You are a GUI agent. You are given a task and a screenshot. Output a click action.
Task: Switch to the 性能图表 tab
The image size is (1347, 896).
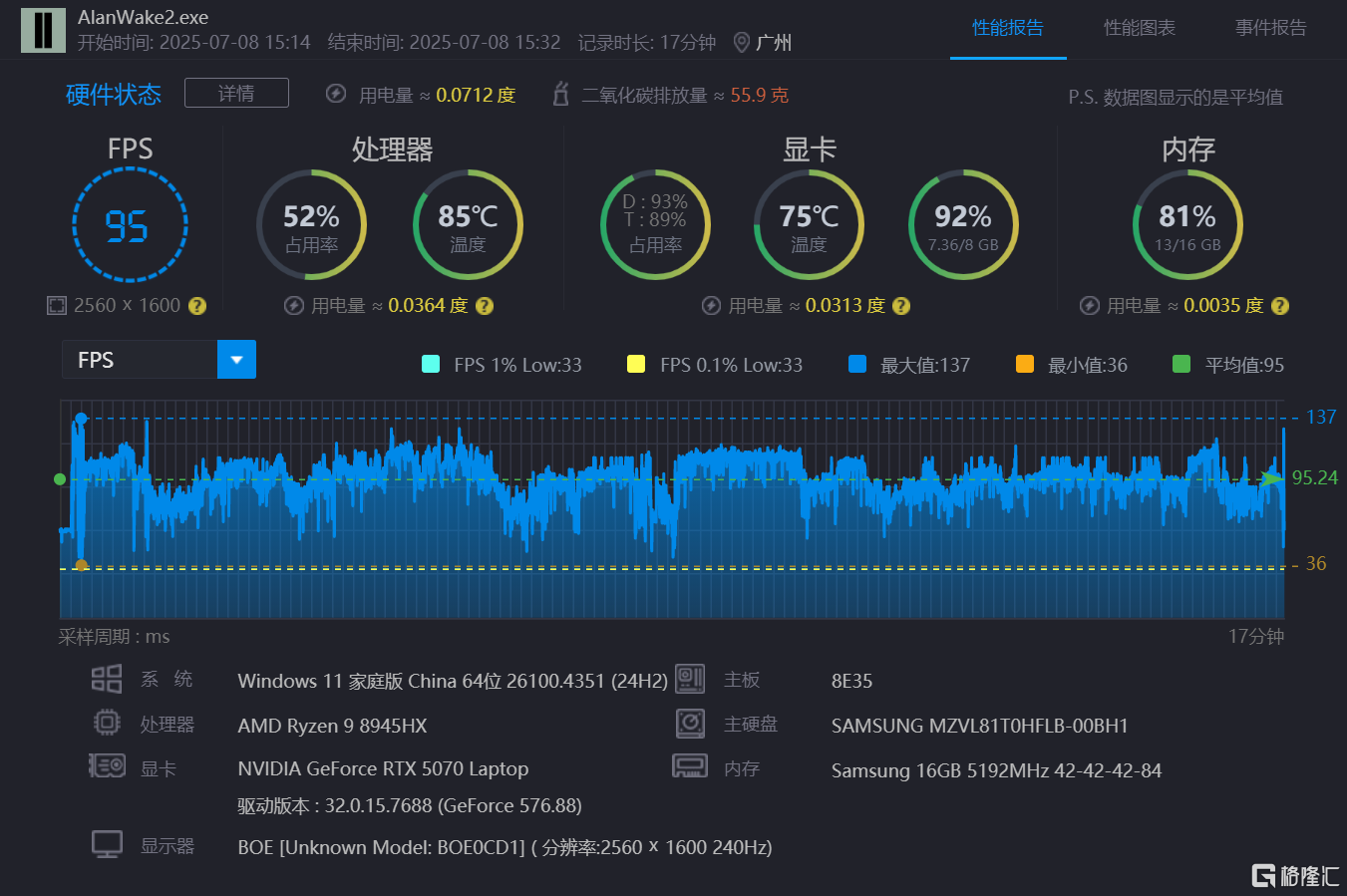[x=1140, y=28]
